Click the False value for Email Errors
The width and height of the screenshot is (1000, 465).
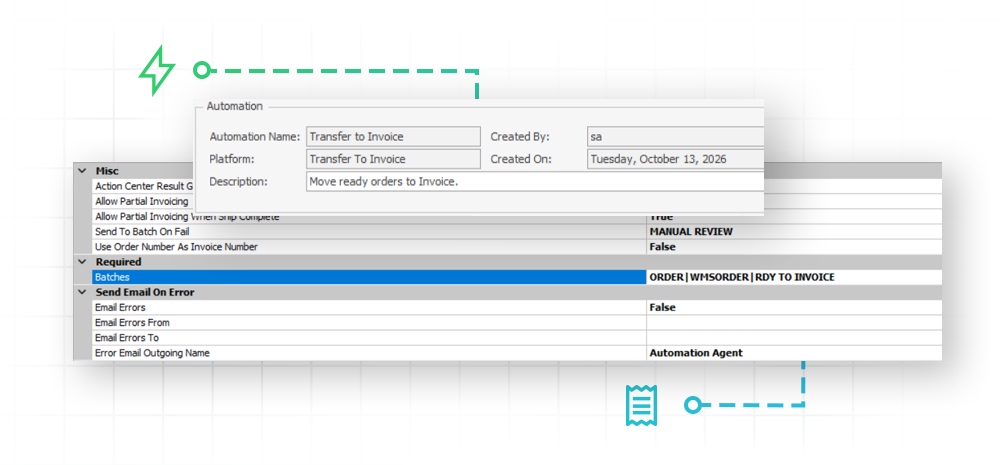coord(662,307)
